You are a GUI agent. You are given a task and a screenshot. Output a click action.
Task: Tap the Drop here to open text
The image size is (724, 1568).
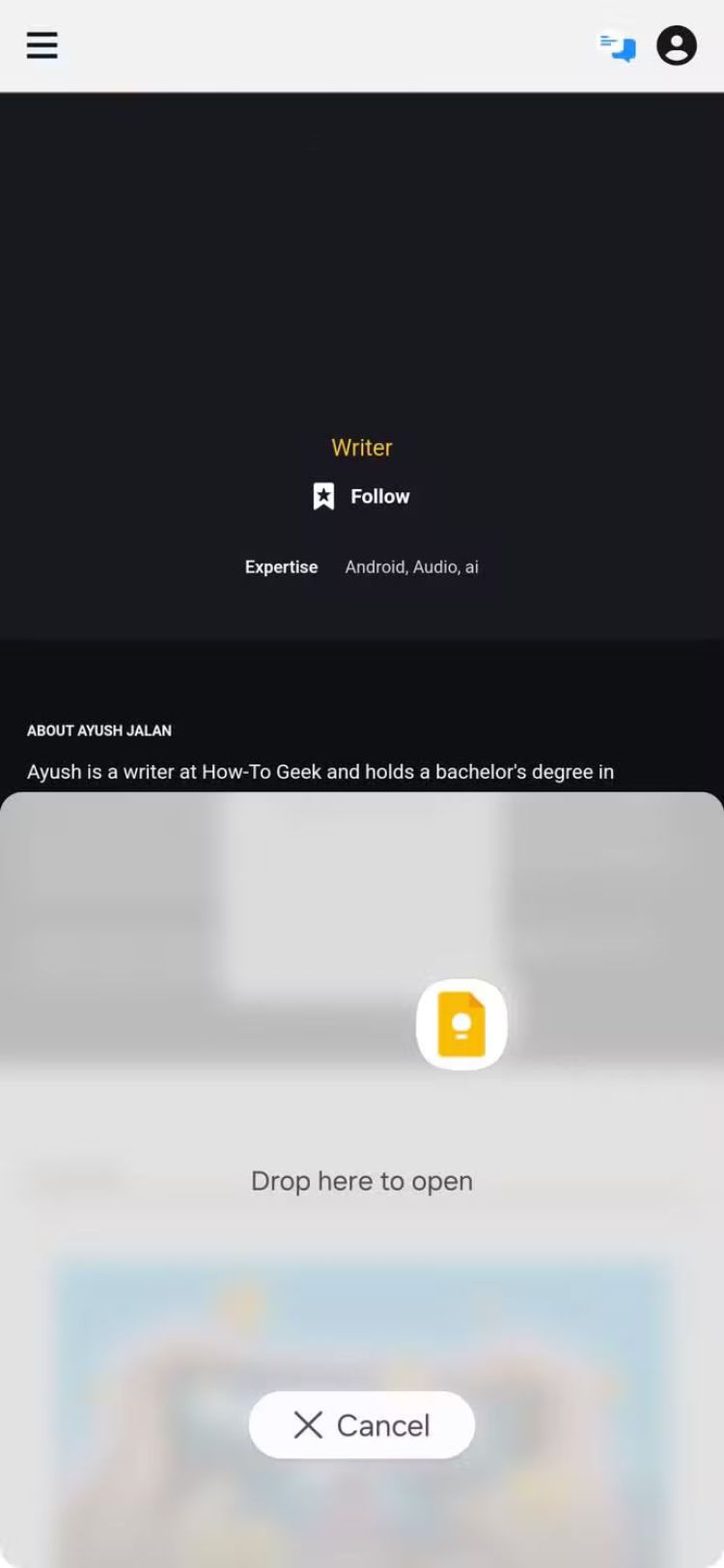click(x=362, y=1181)
